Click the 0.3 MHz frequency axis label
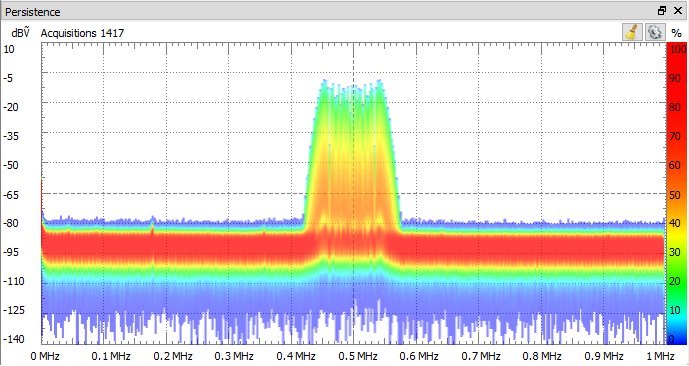 [234, 355]
